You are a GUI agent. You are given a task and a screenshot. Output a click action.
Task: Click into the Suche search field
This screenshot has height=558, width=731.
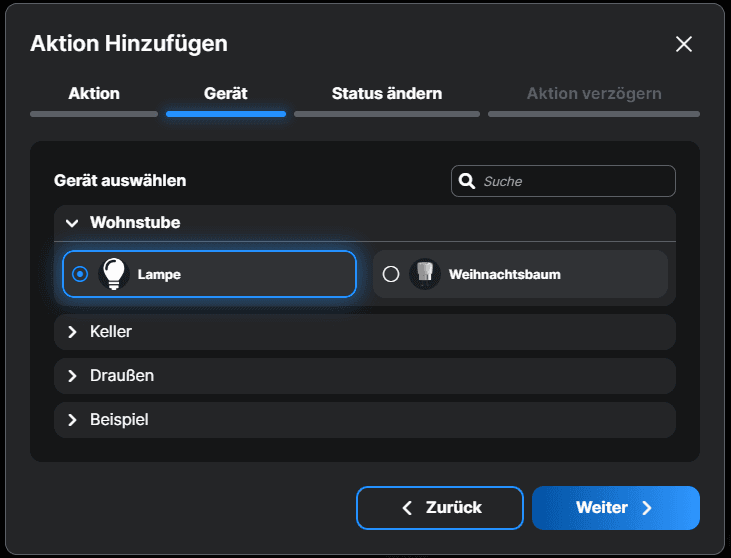(x=575, y=181)
